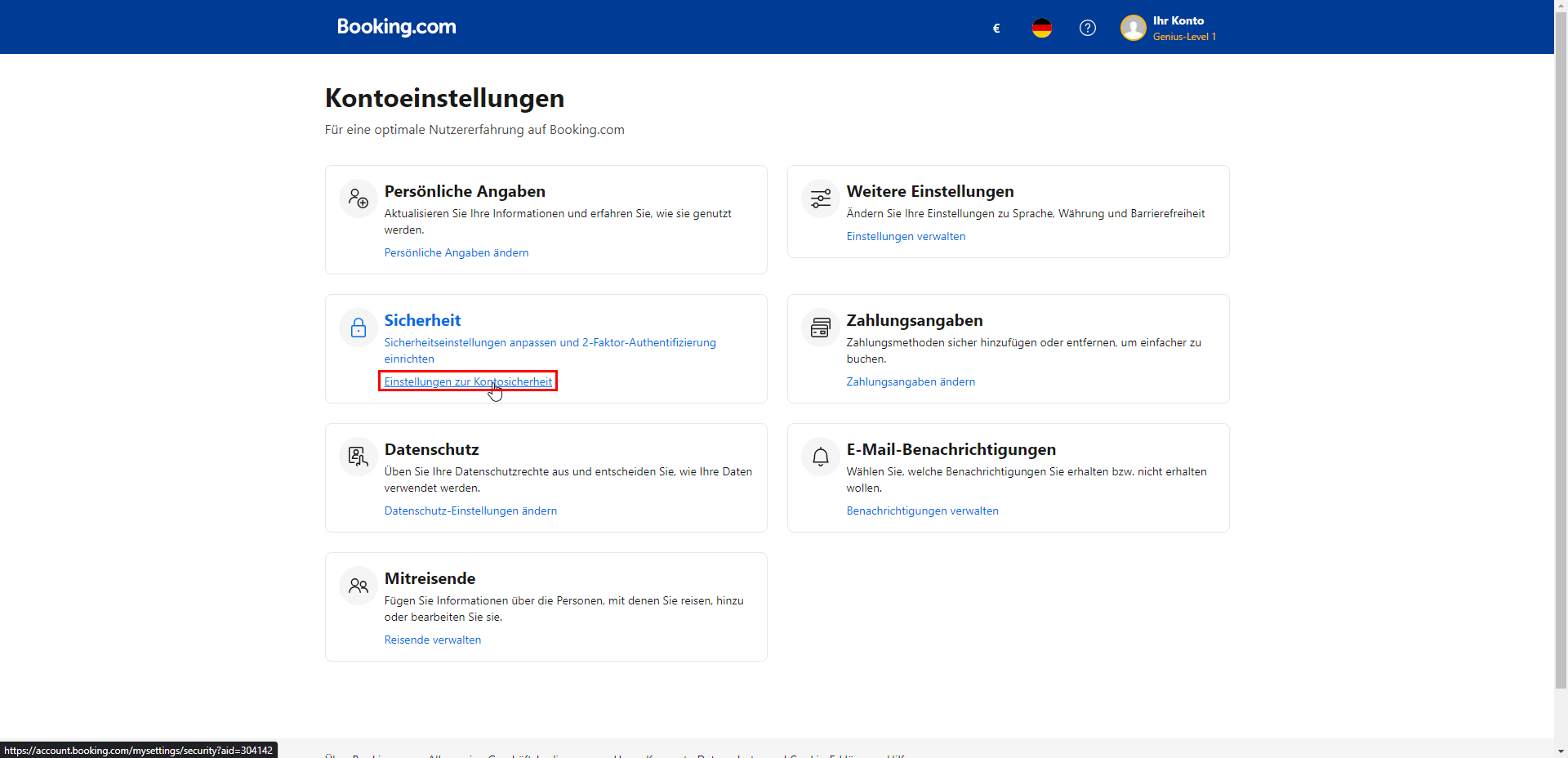Open the Hilfe footer menu entry

(899, 756)
